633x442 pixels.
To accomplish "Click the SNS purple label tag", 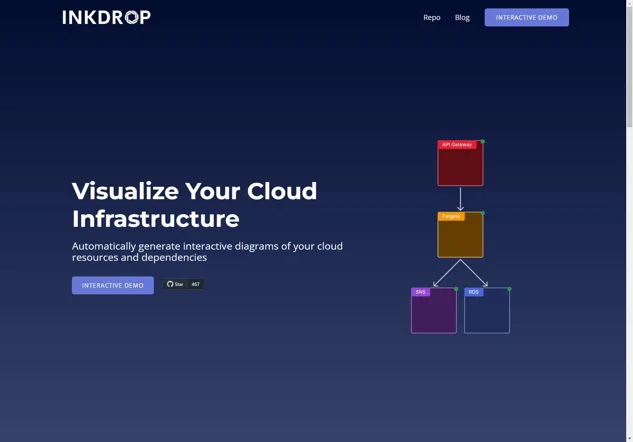I will point(421,292).
